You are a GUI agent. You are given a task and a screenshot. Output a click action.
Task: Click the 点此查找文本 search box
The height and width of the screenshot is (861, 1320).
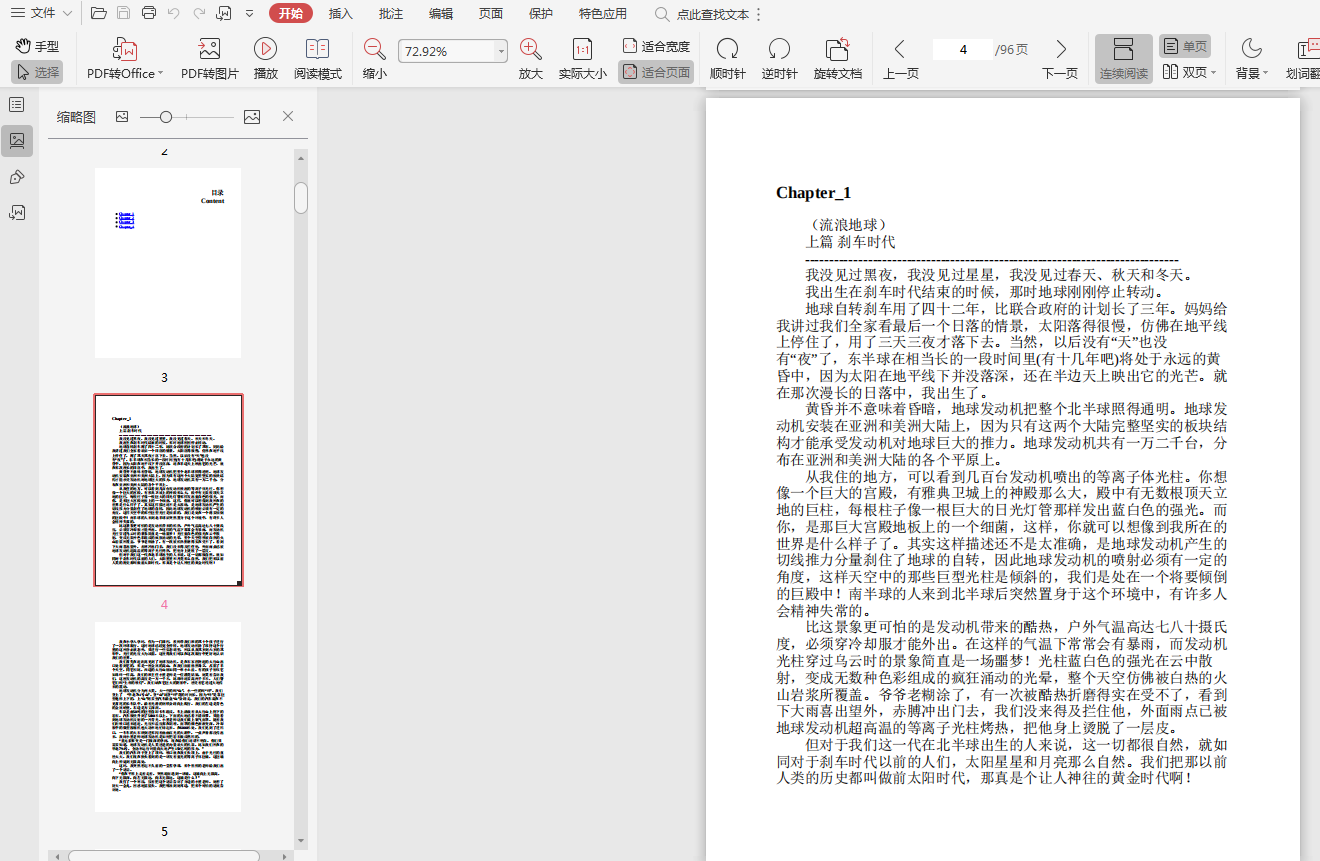702,14
